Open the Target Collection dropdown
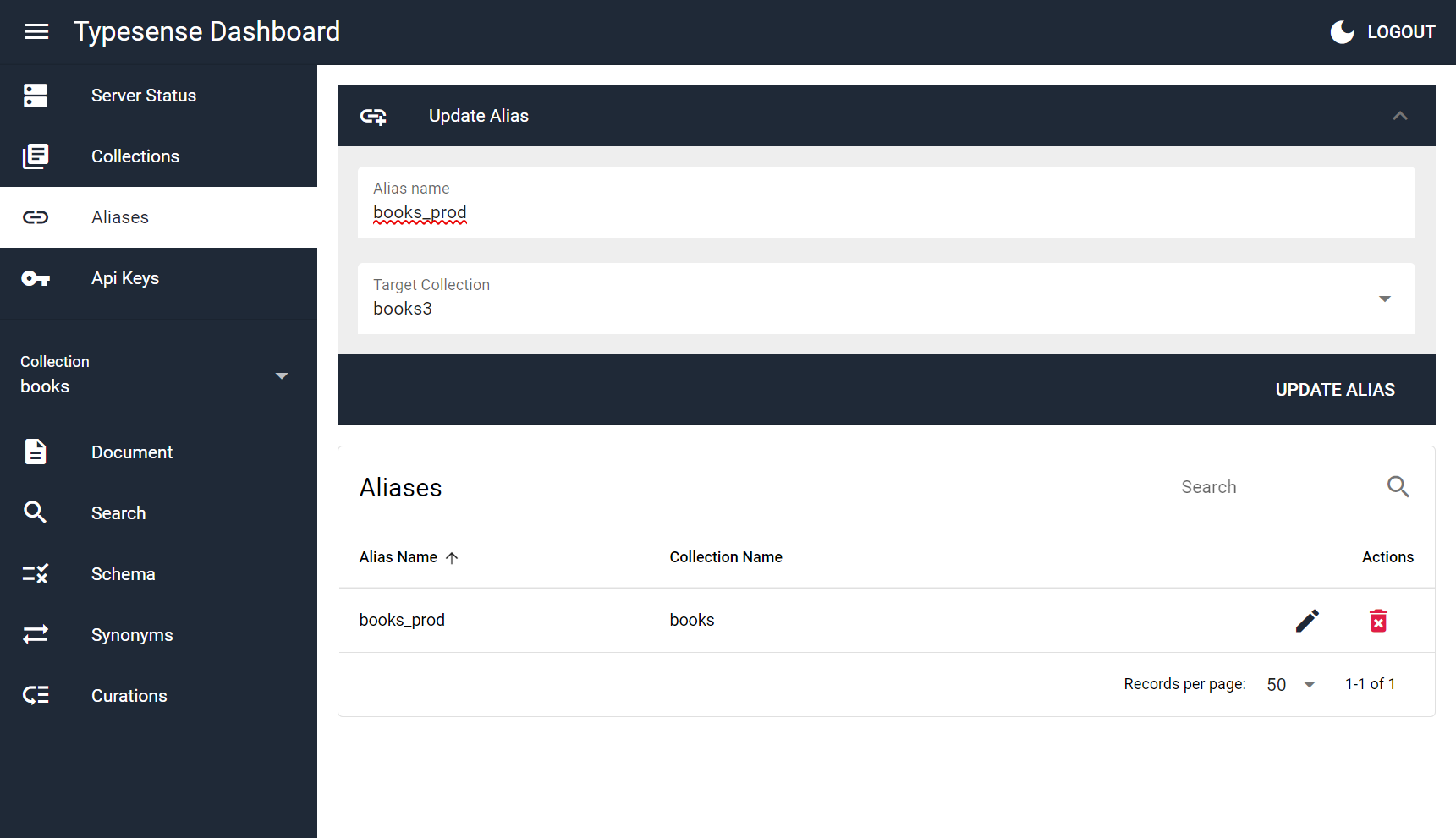 pyautogui.click(x=886, y=299)
